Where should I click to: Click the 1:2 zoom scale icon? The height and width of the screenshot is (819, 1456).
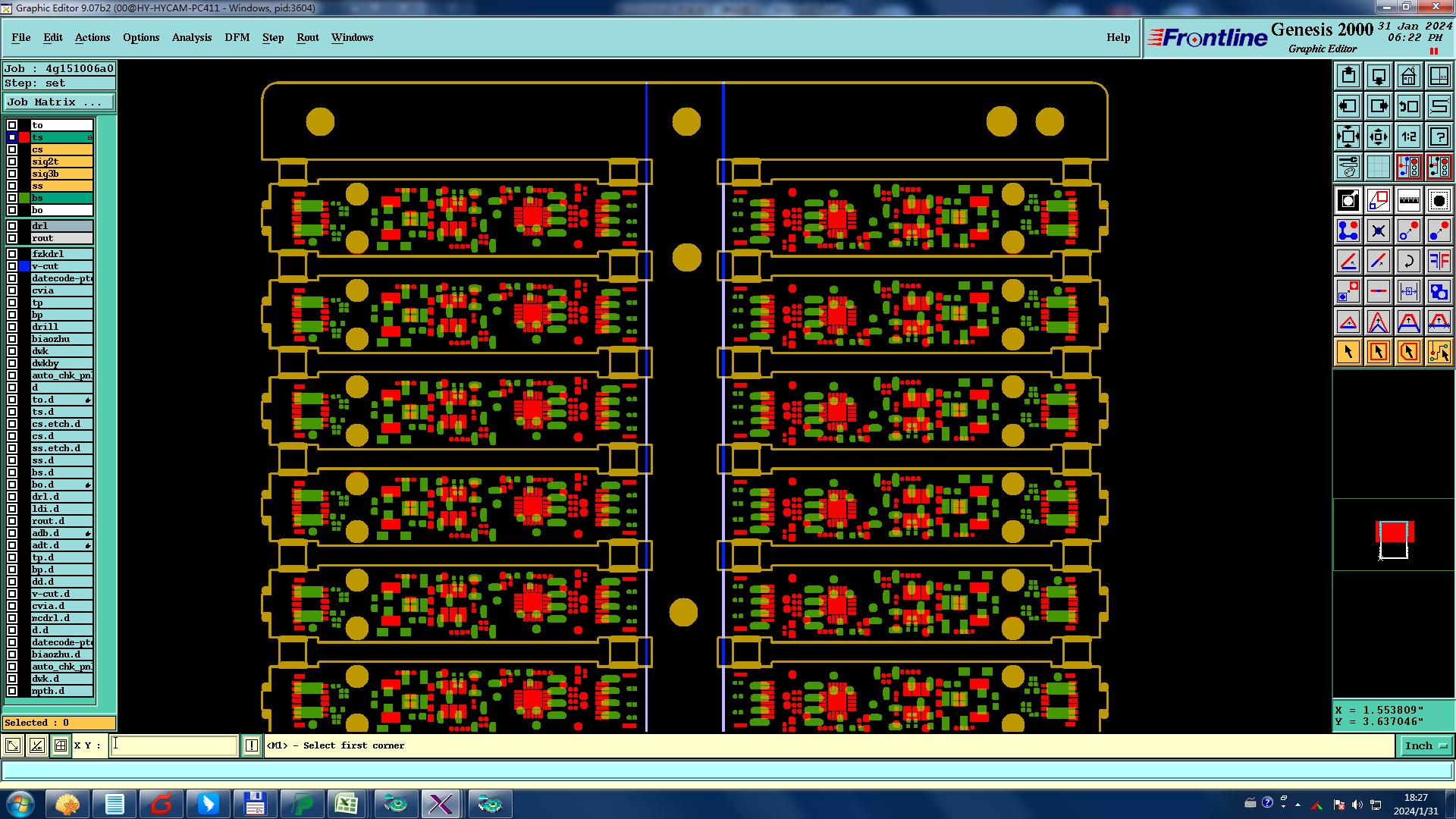1408,136
